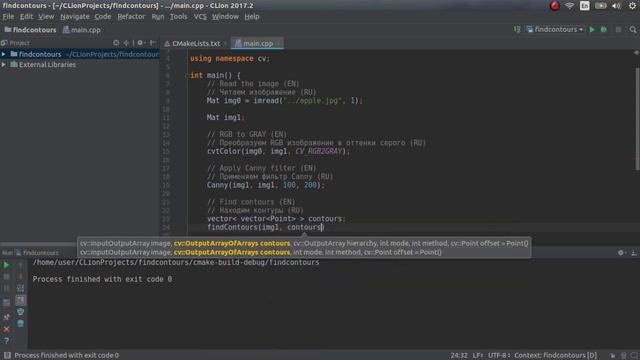Change UTF-8 file encoding in status bar
Viewport: 640px width, 360px height.
pyautogui.click(x=499, y=355)
